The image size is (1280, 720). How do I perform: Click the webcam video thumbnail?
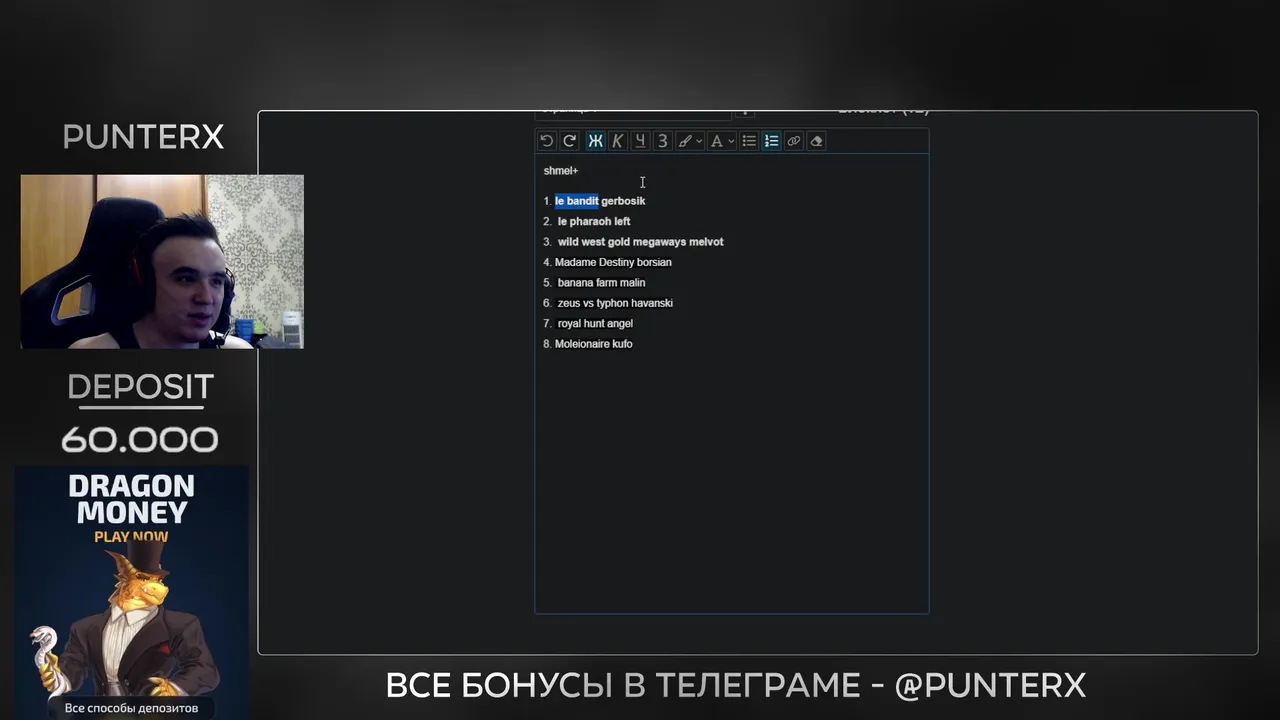(x=162, y=262)
